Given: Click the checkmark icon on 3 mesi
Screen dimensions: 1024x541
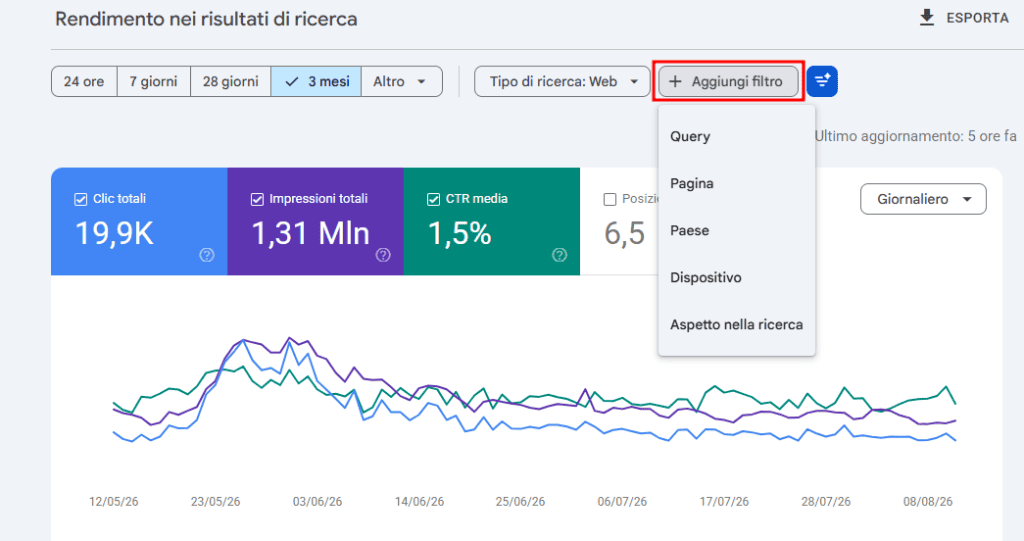Looking at the screenshot, I should click(292, 82).
